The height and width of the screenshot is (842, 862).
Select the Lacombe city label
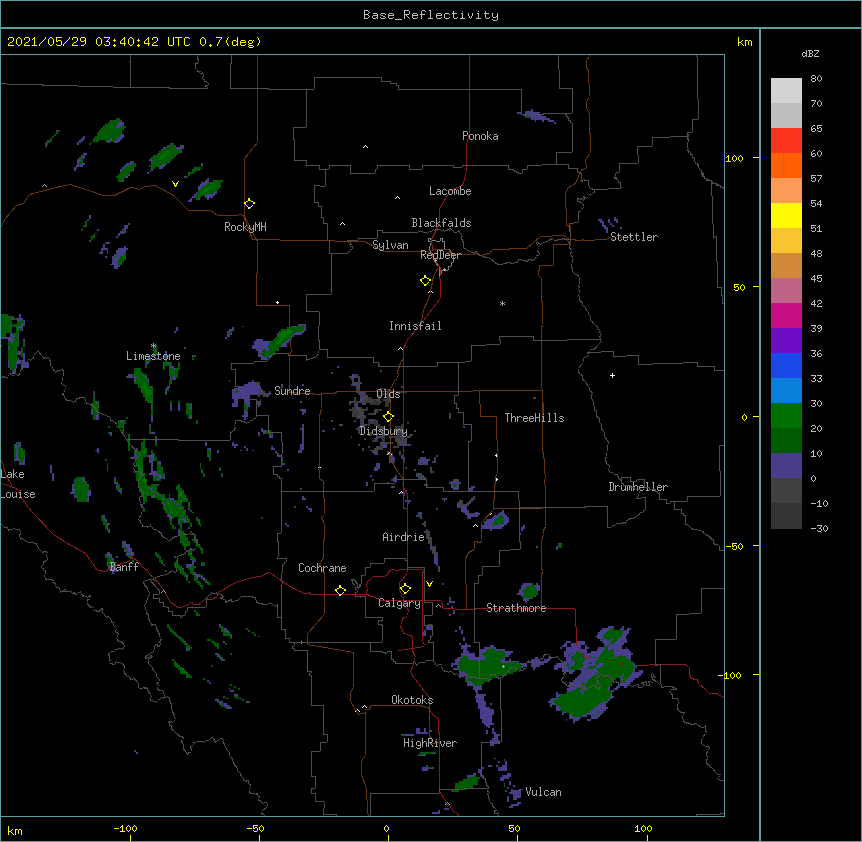pyautogui.click(x=450, y=191)
